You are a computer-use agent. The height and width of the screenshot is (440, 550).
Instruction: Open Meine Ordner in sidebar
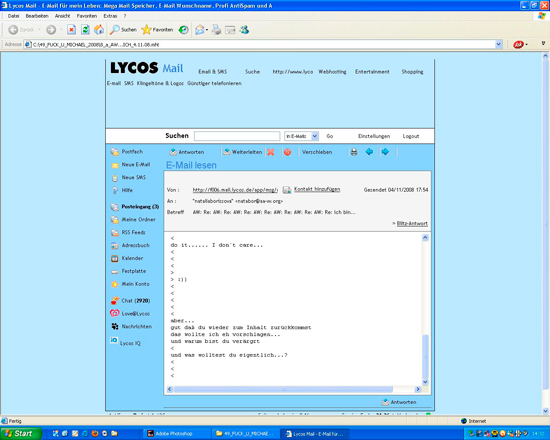(x=133, y=220)
